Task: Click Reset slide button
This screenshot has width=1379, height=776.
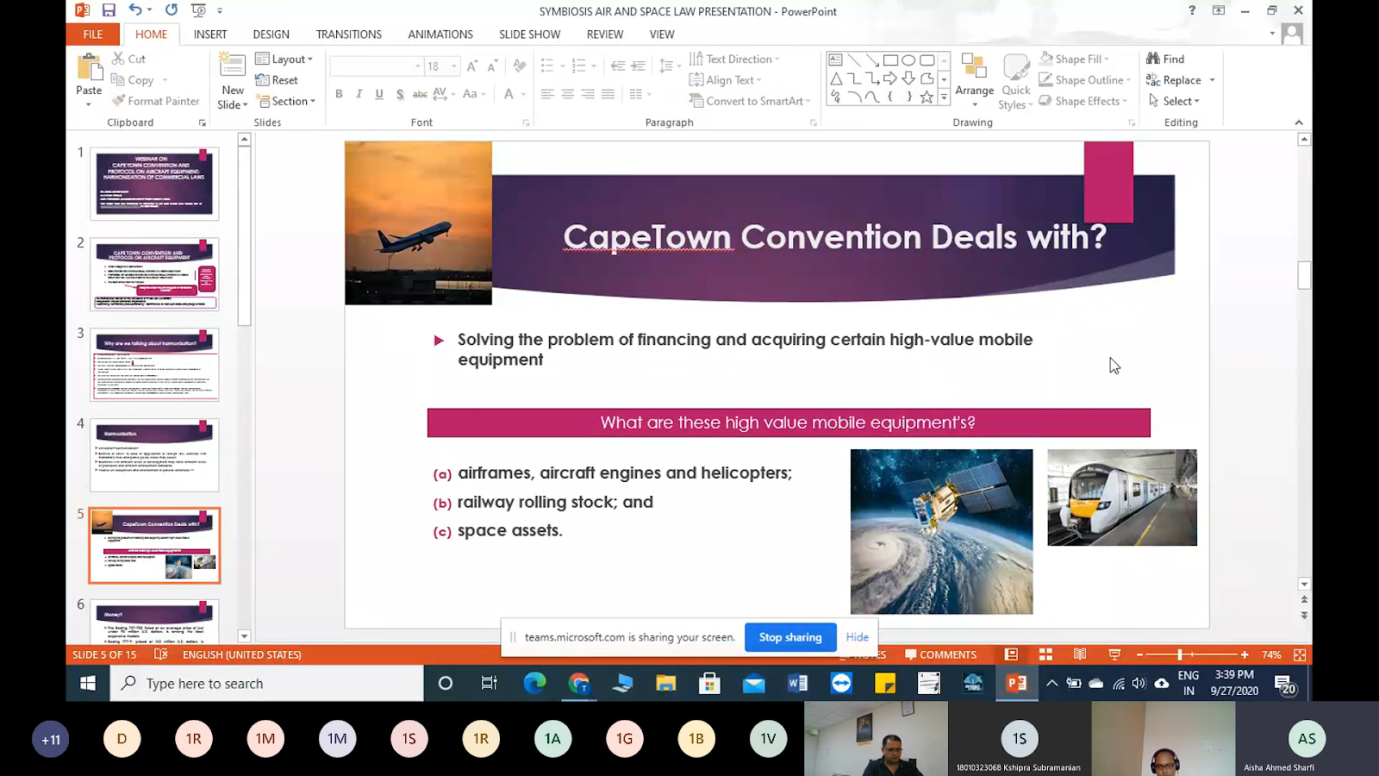Action: coord(277,80)
